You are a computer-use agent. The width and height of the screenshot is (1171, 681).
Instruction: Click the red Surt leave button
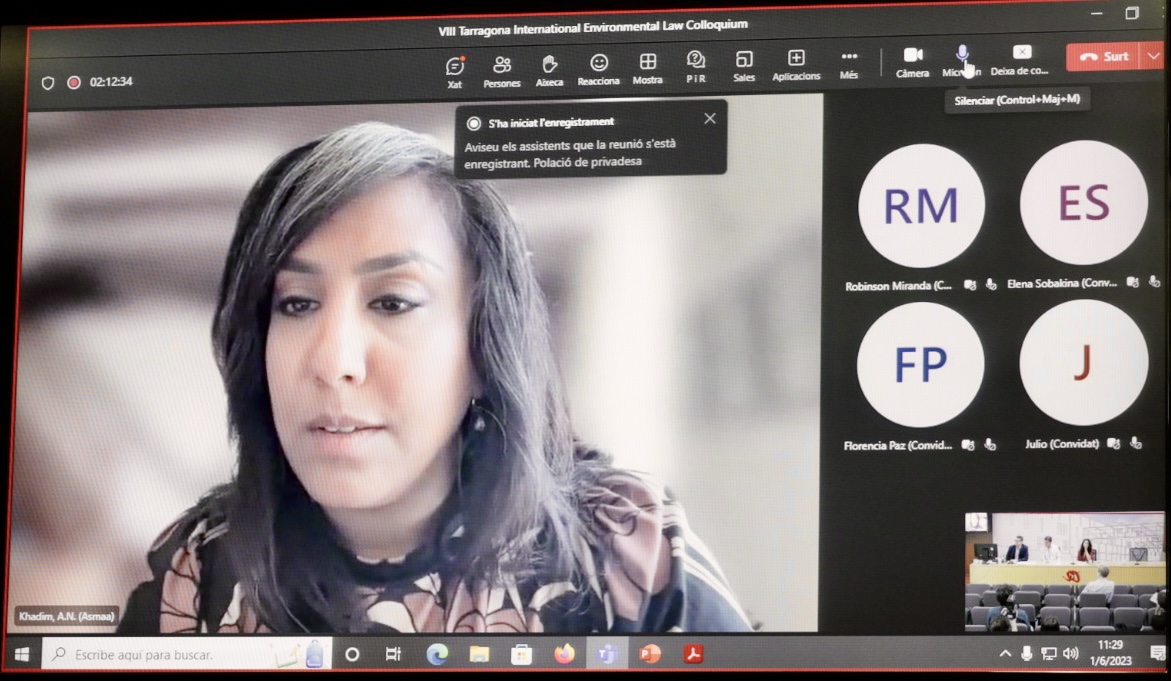click(x=1104, y=57)
